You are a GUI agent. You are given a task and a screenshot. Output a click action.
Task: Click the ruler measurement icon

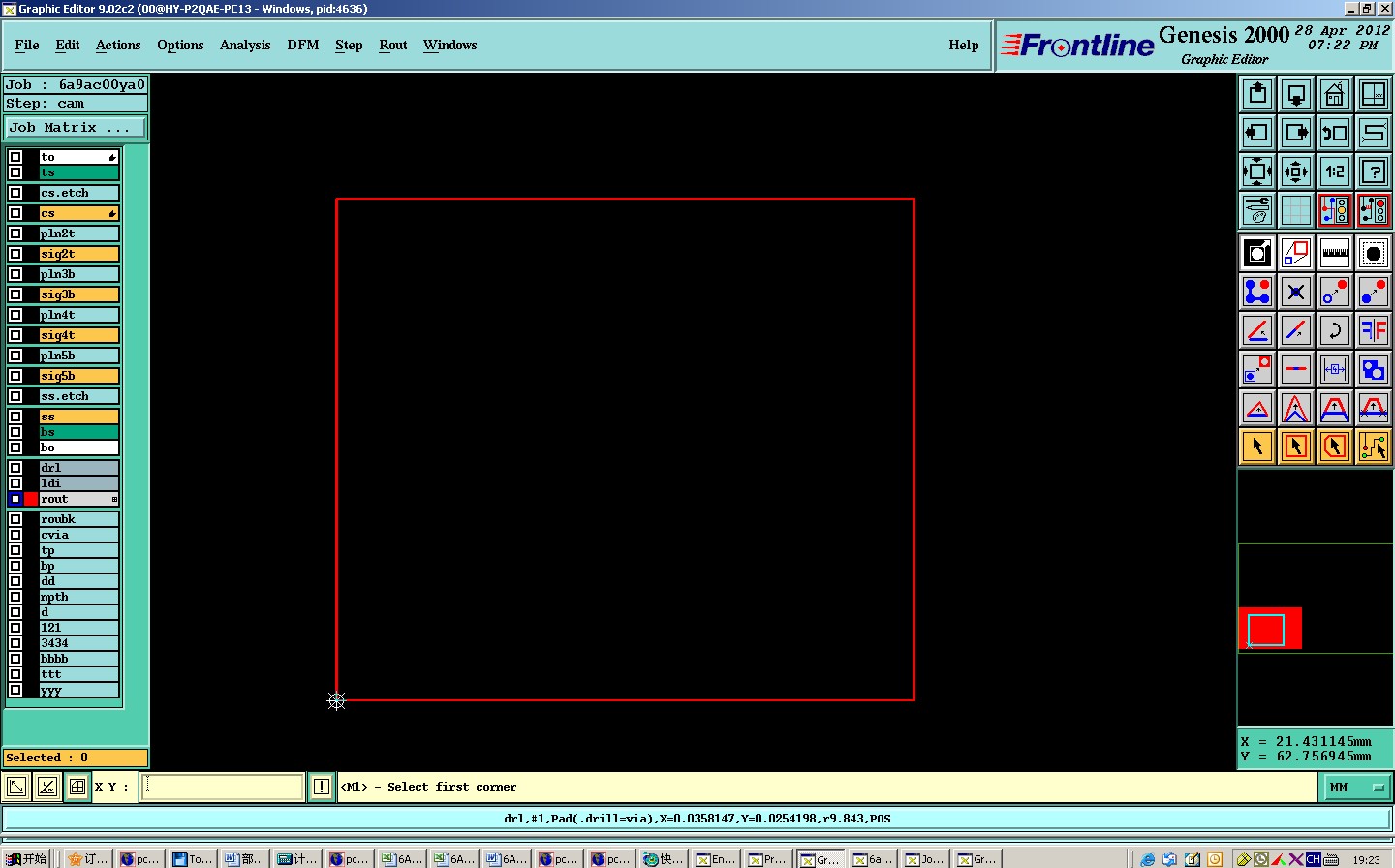(1335, 253)
